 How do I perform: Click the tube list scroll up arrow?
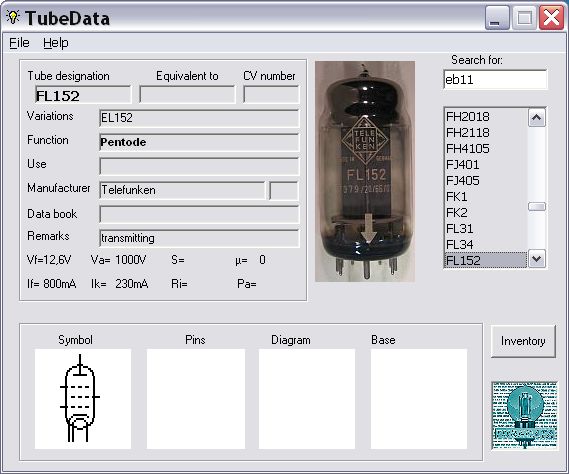pyautogui.click(x=537, y=118)
